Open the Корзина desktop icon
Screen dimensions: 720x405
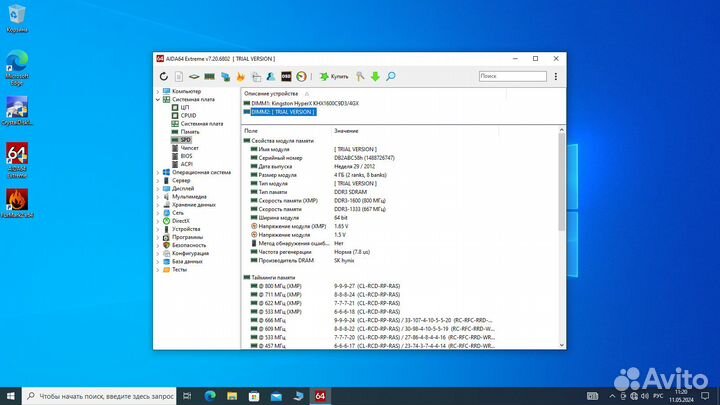coord(17,18)
